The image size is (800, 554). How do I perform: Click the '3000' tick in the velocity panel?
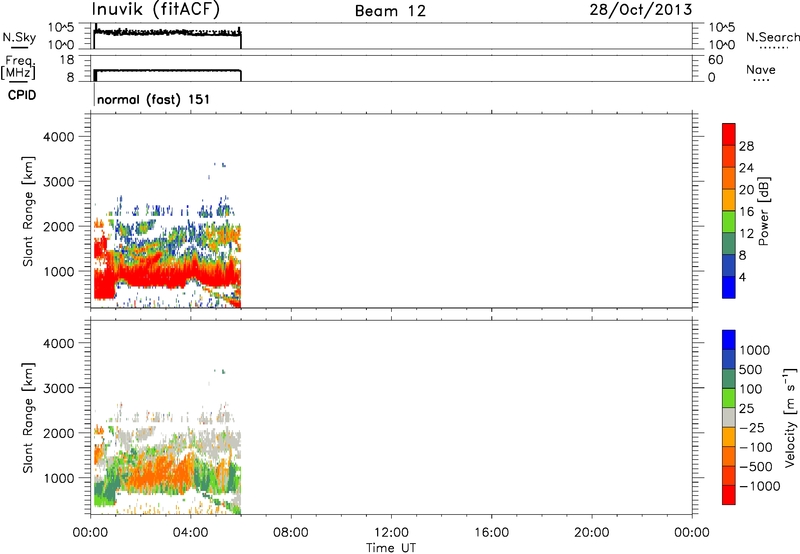click(x=58, y=388)
